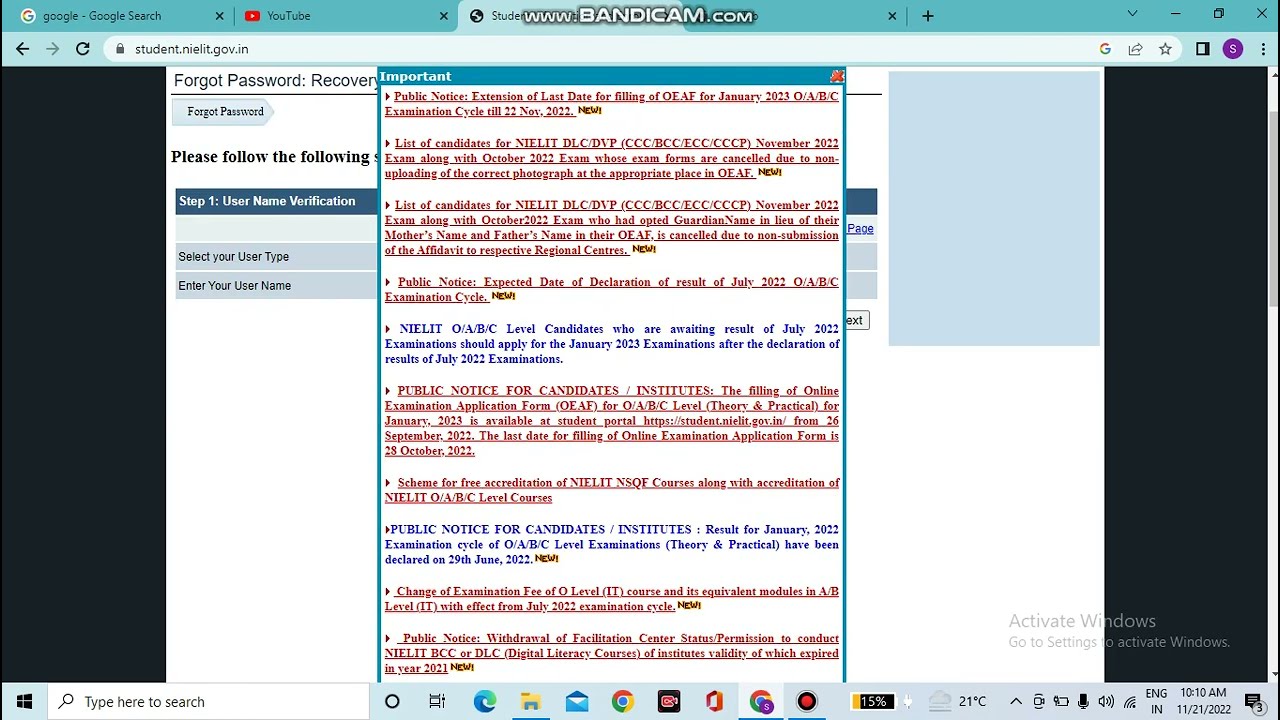Bookmark this page with the star
Viewport: 1280px width, 720px height.
coord(1165,49)
